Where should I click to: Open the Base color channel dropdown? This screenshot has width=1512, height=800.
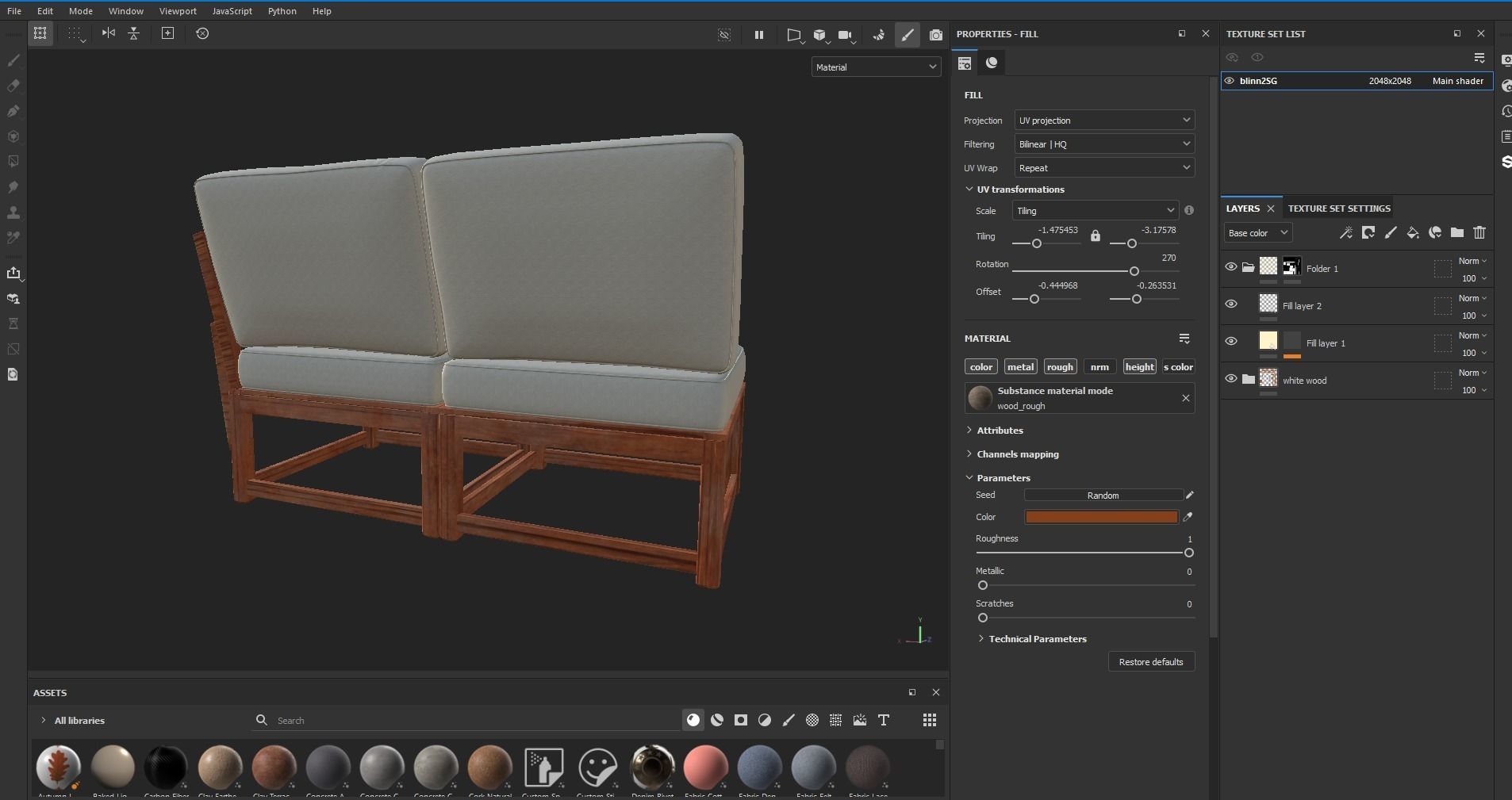[x=1258, y=233]
